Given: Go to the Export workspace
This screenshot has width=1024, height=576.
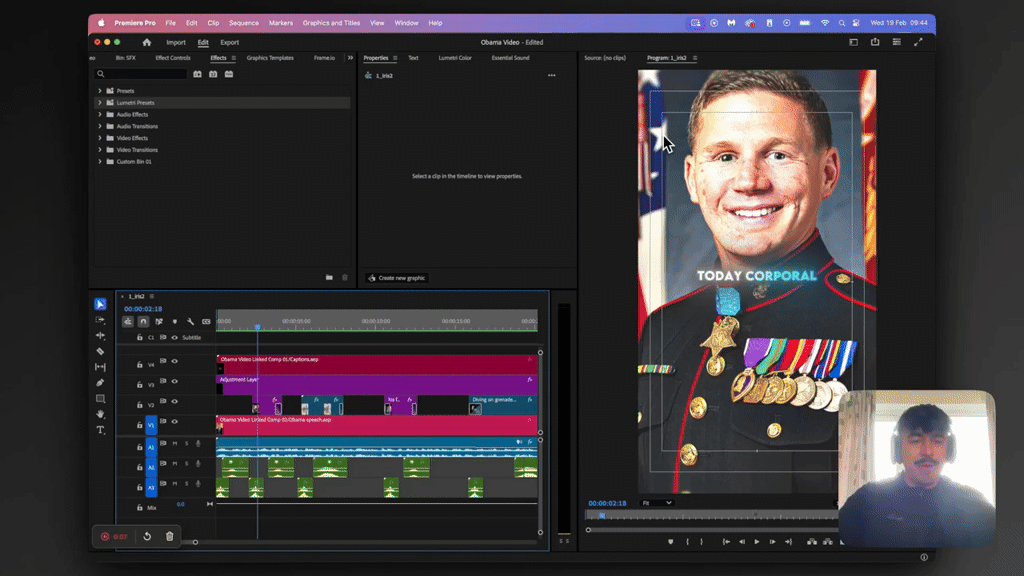Looking at the screenshot, I should [229, 42].
